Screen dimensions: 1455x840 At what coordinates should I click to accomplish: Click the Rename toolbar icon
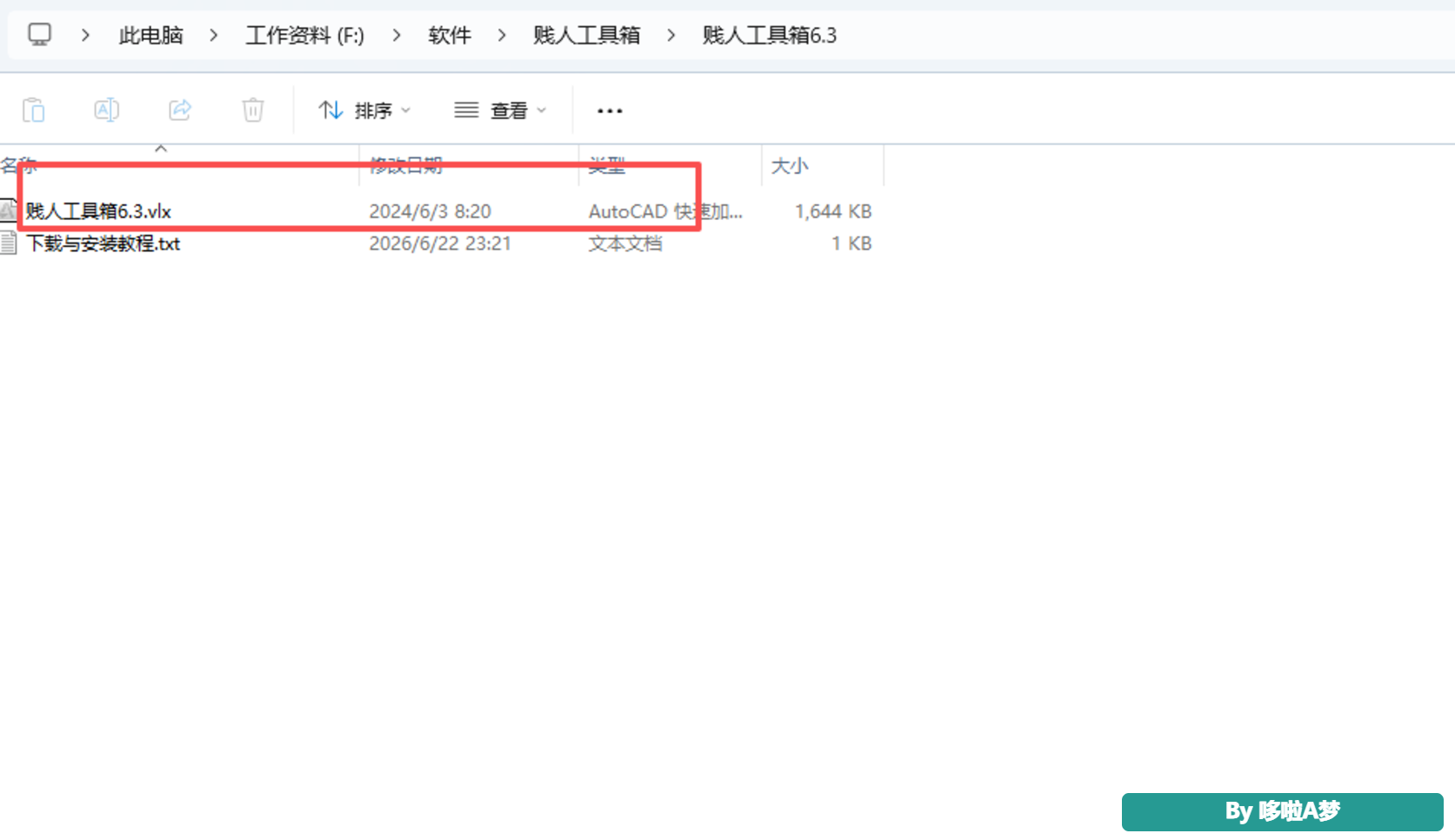coord(107,110)
